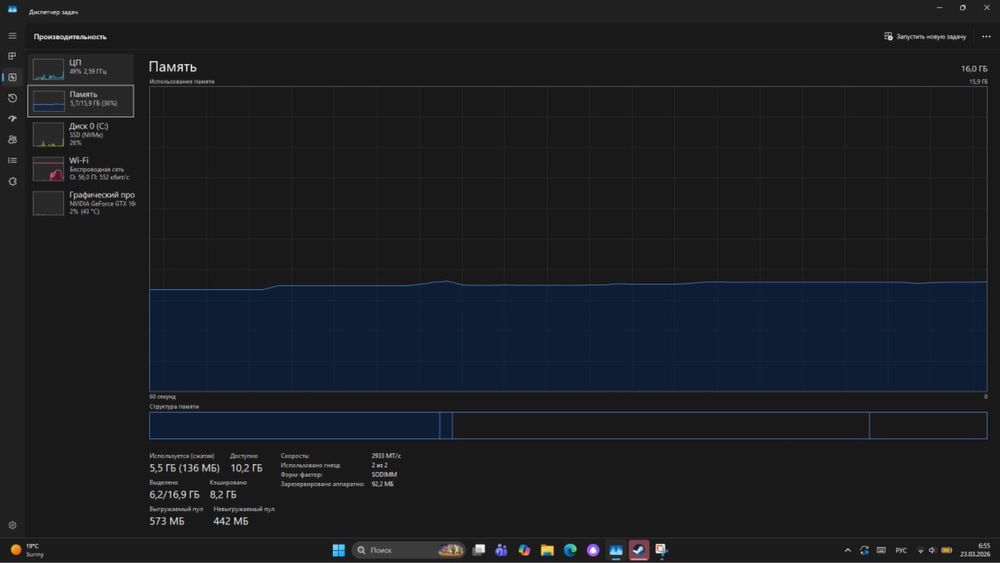Click the Структура памяти composition bar
The width and height of the screenshot is (1000, 563).
pos(568,425)
